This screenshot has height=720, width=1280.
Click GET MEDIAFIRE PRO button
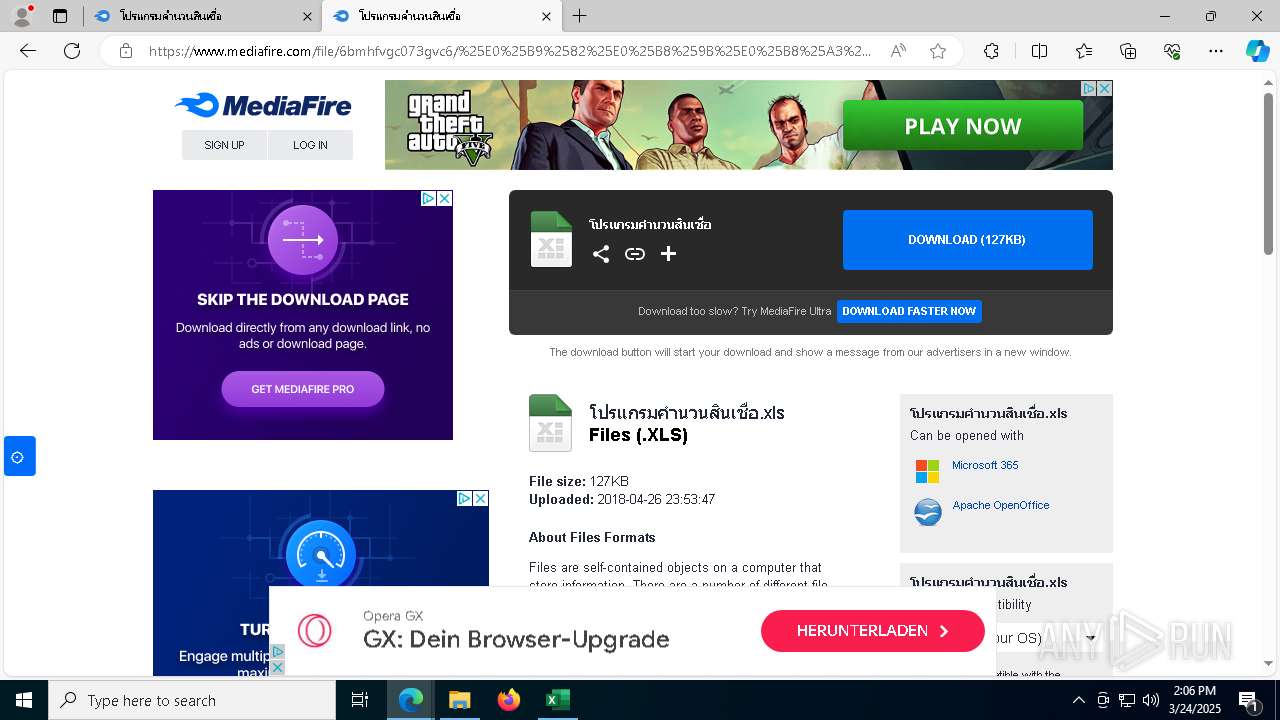click(x=303, y=389)
